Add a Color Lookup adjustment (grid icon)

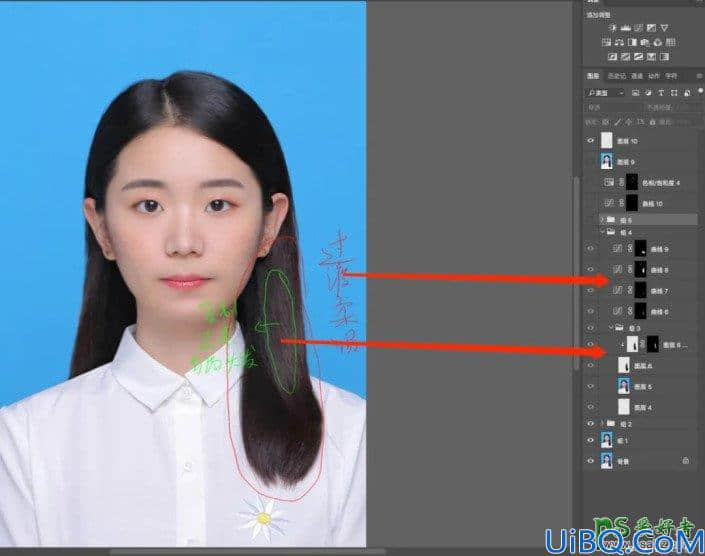[x=670, y=42]
